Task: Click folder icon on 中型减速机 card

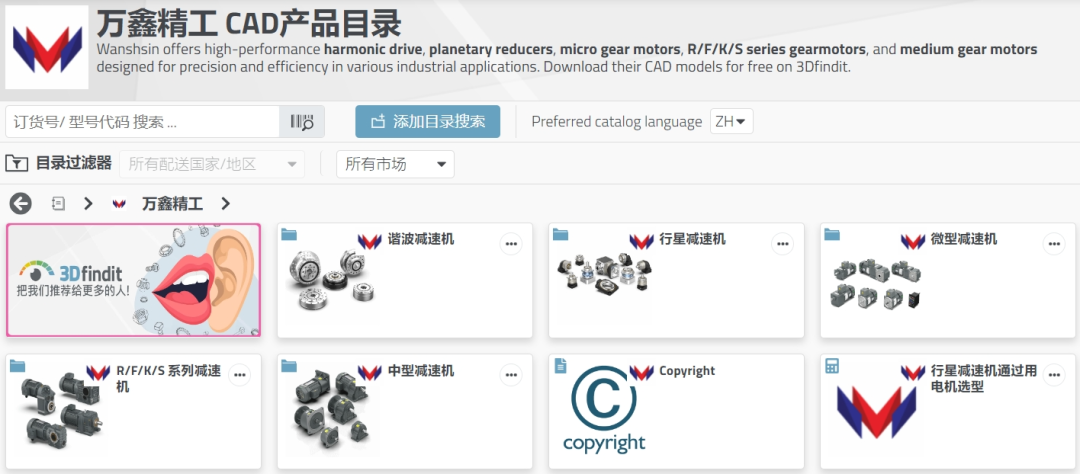Action: coord(289,365)
